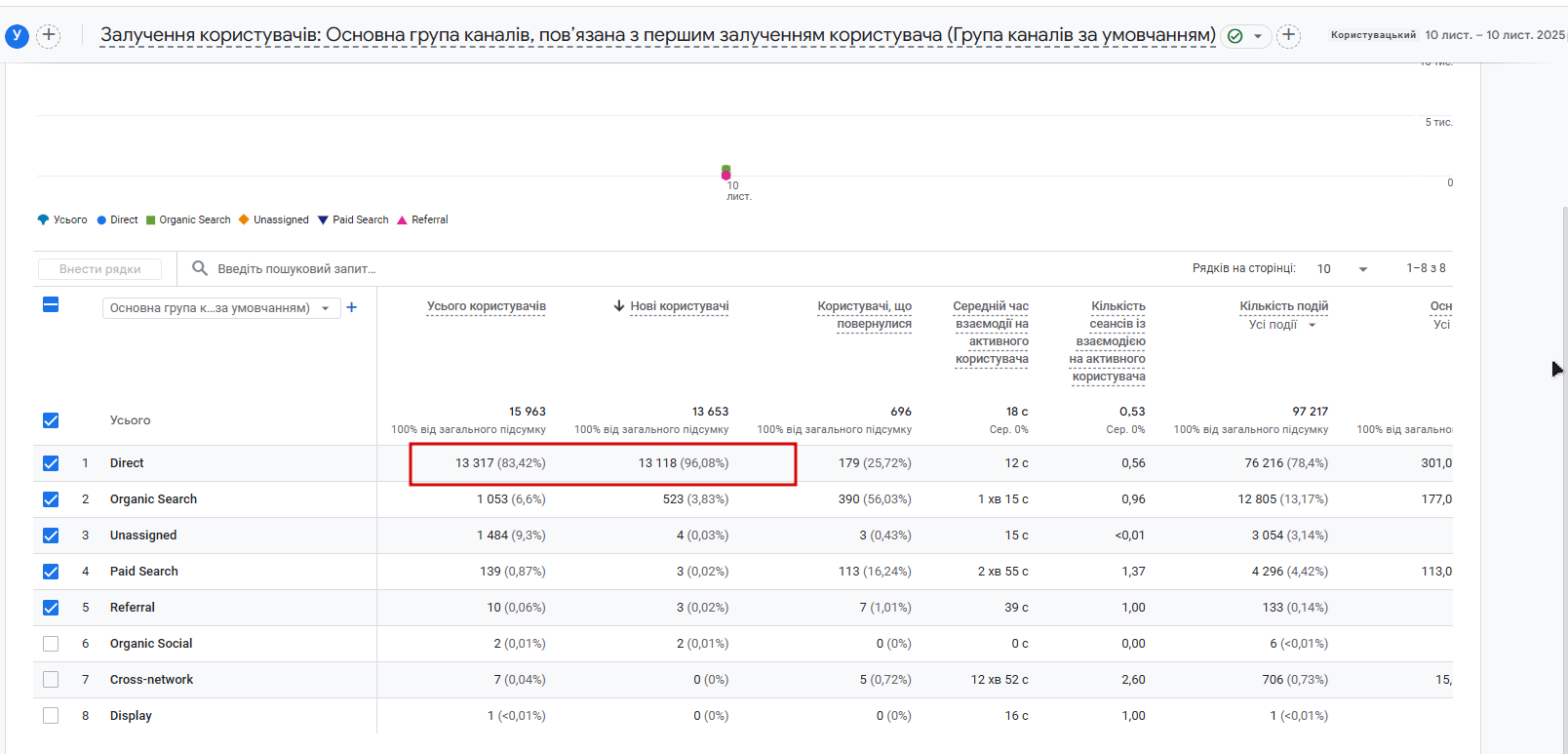Expand the 'Основна група к...' dimension dropdown

221,308
